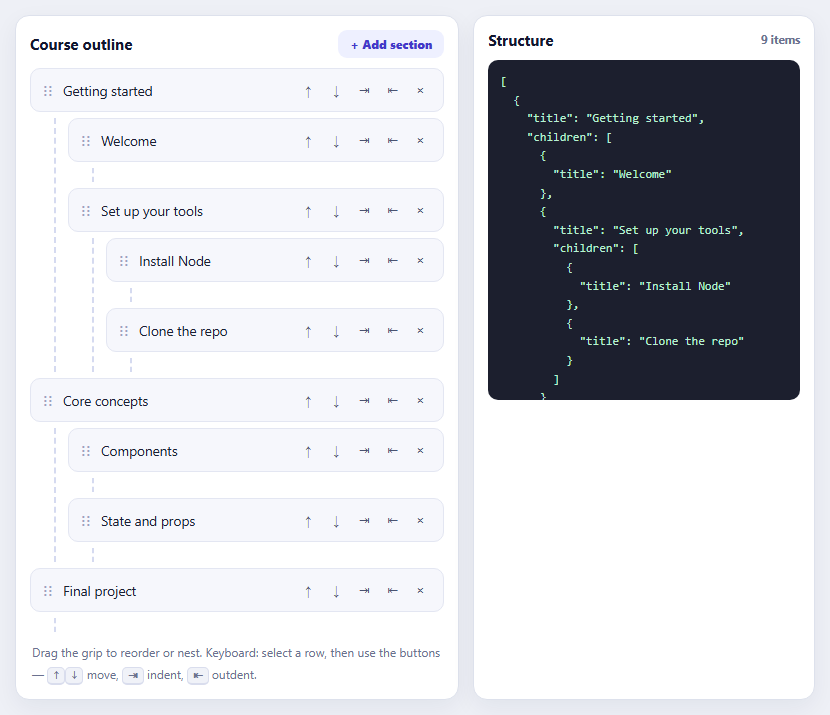Indent the State and props row
830x715 pixels.
[364, 521]
